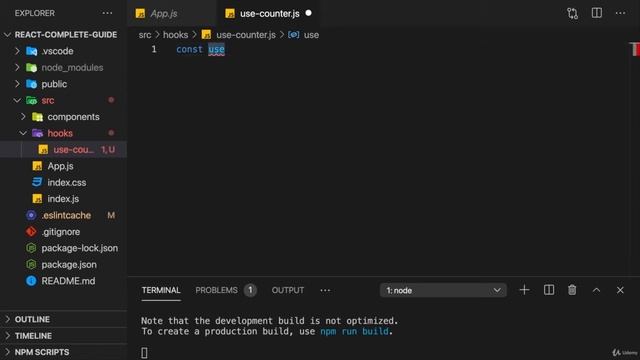Click the README.md info icon
640x360 pixels.
point(31,281)
